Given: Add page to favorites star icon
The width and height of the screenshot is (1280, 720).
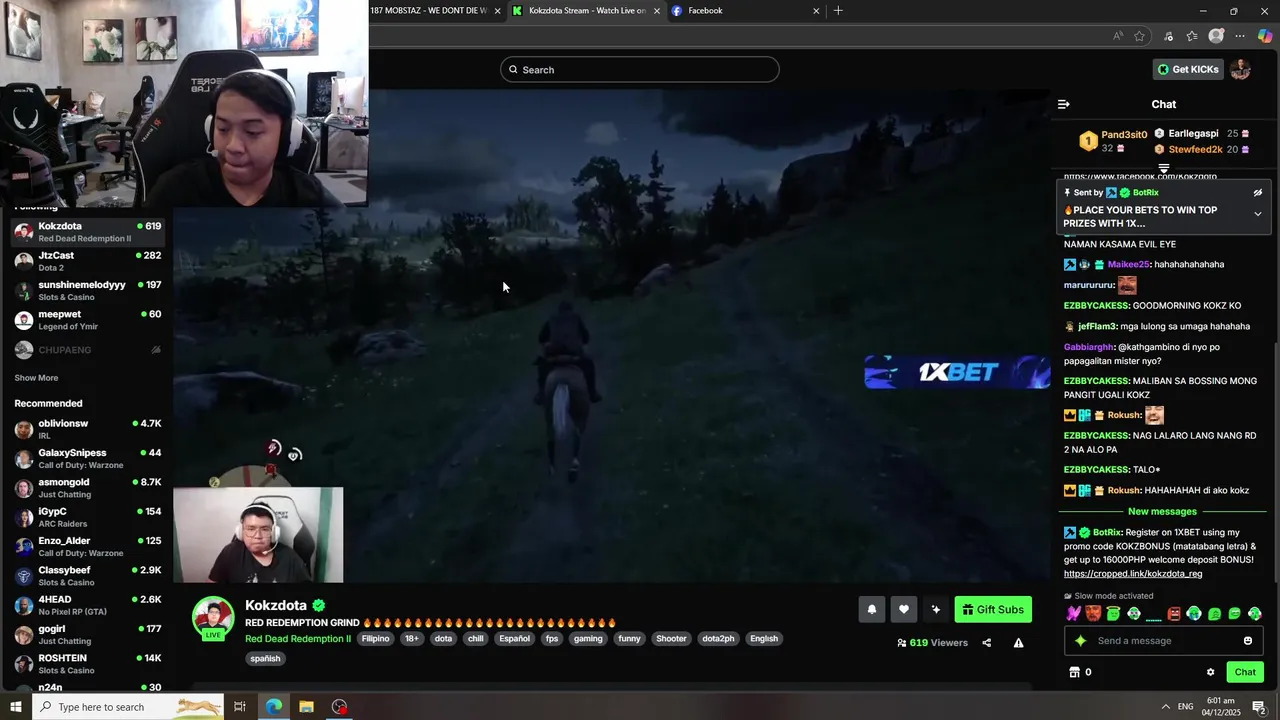Looking at the screenshot, I should tap(1139, 36).
